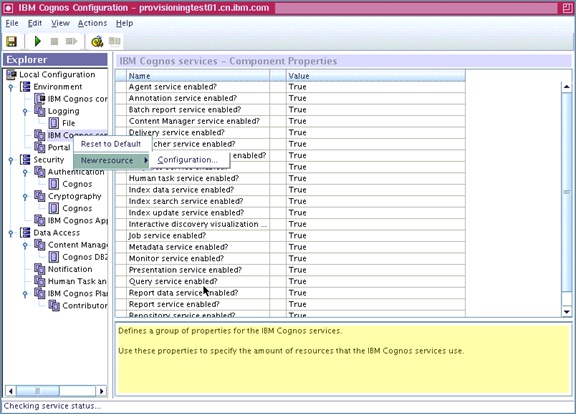Image resolution: width=576 pixels, height=414 pixels.
Task: Click the Stop service square icon
Action: [x=54, y=42]
